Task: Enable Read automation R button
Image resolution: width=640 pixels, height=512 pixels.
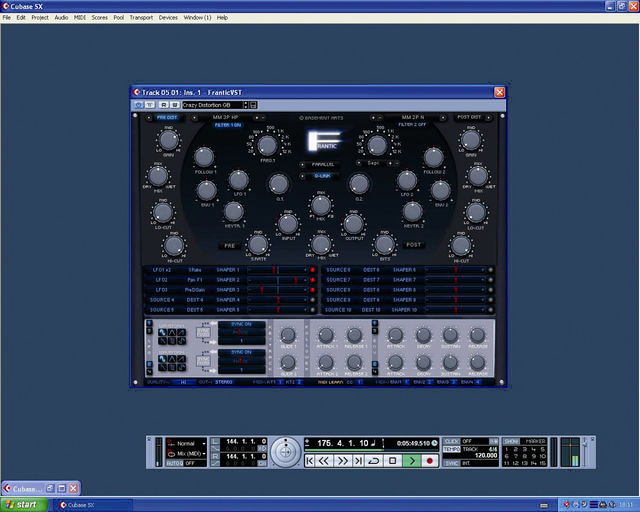Action: tap(164, 105)
